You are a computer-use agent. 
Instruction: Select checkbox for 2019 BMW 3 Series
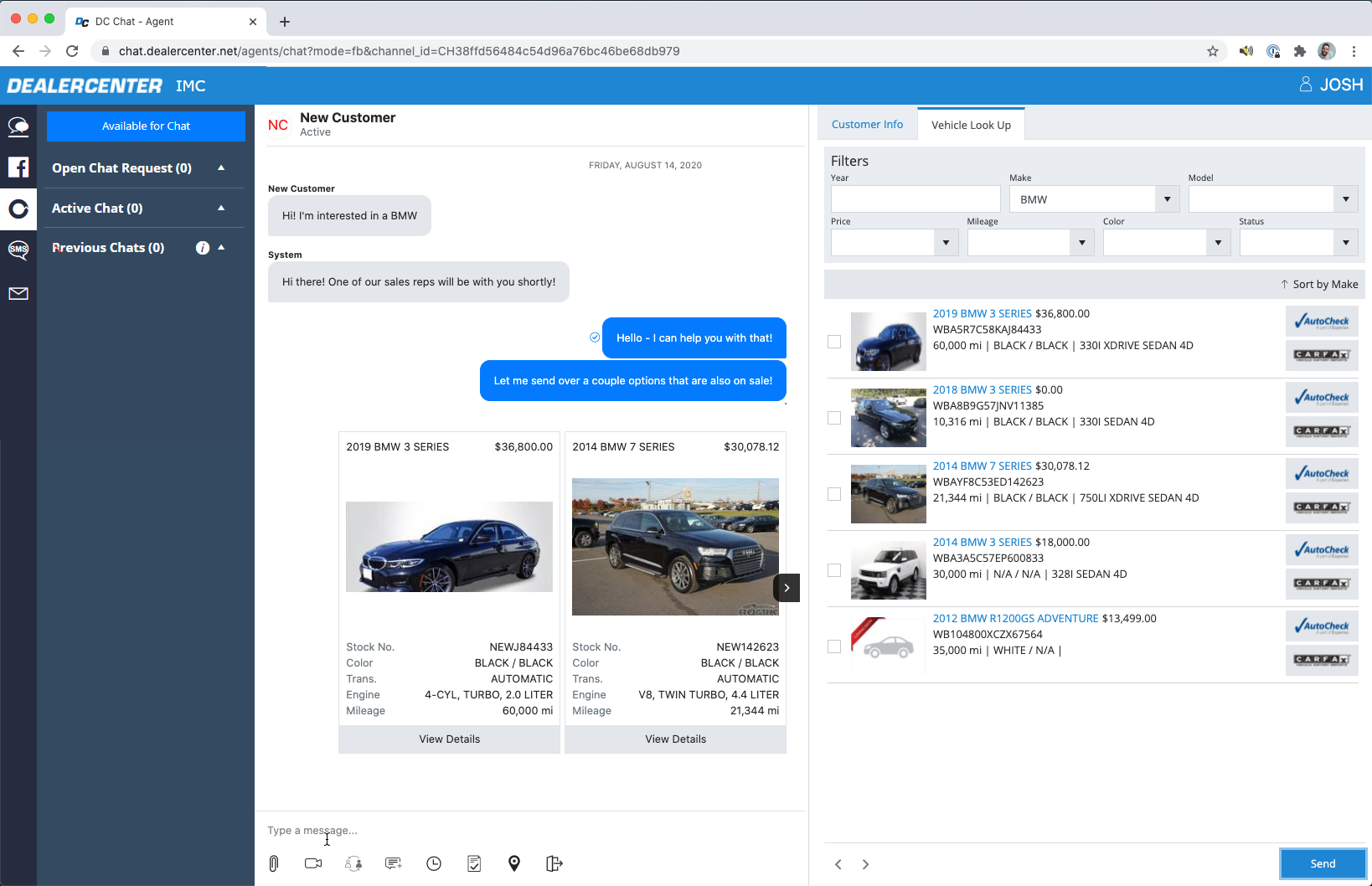[834, 342]
